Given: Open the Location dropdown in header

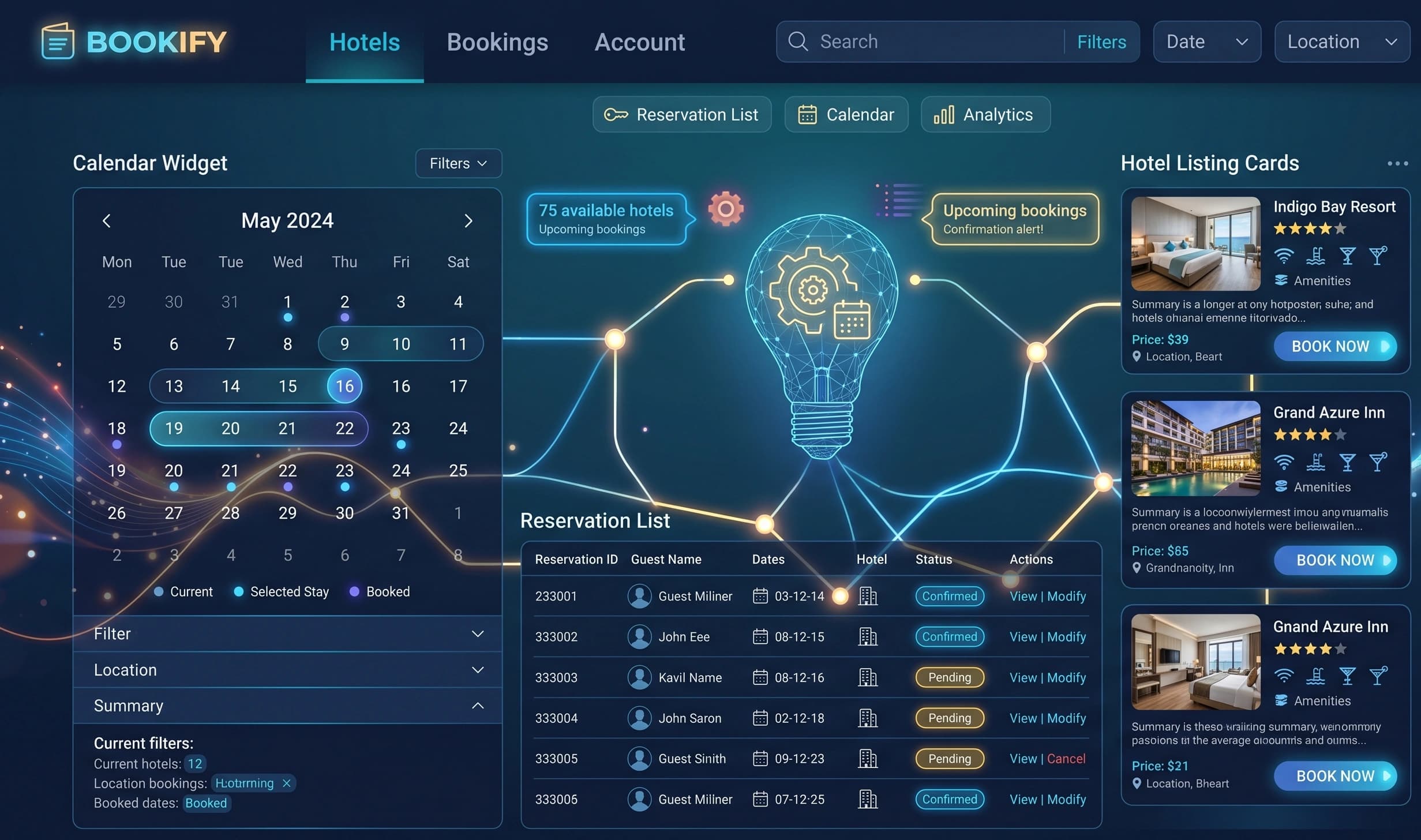Looking at the screenshot, I should click(x=1342, y=42).
